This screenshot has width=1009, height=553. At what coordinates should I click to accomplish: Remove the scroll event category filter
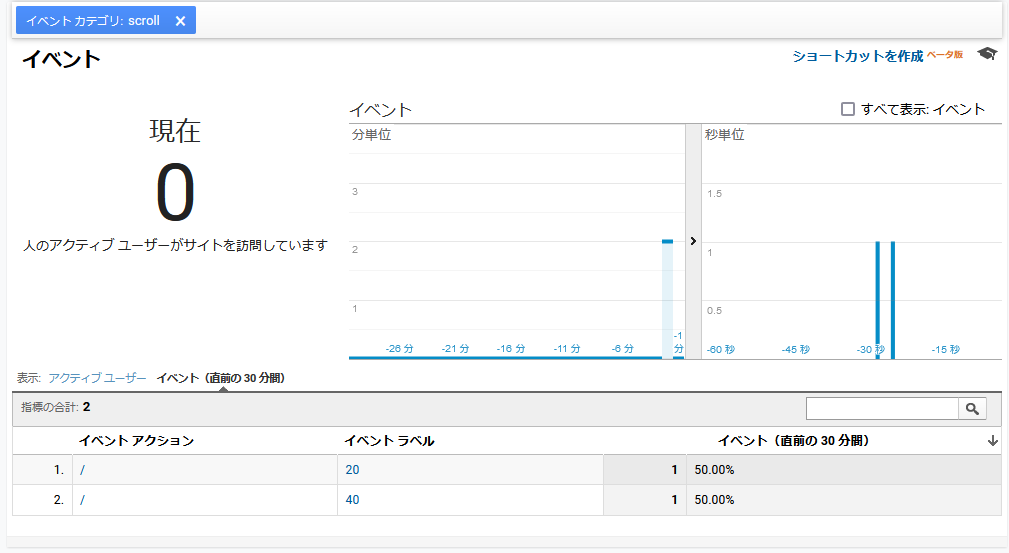tap(181, 21)
